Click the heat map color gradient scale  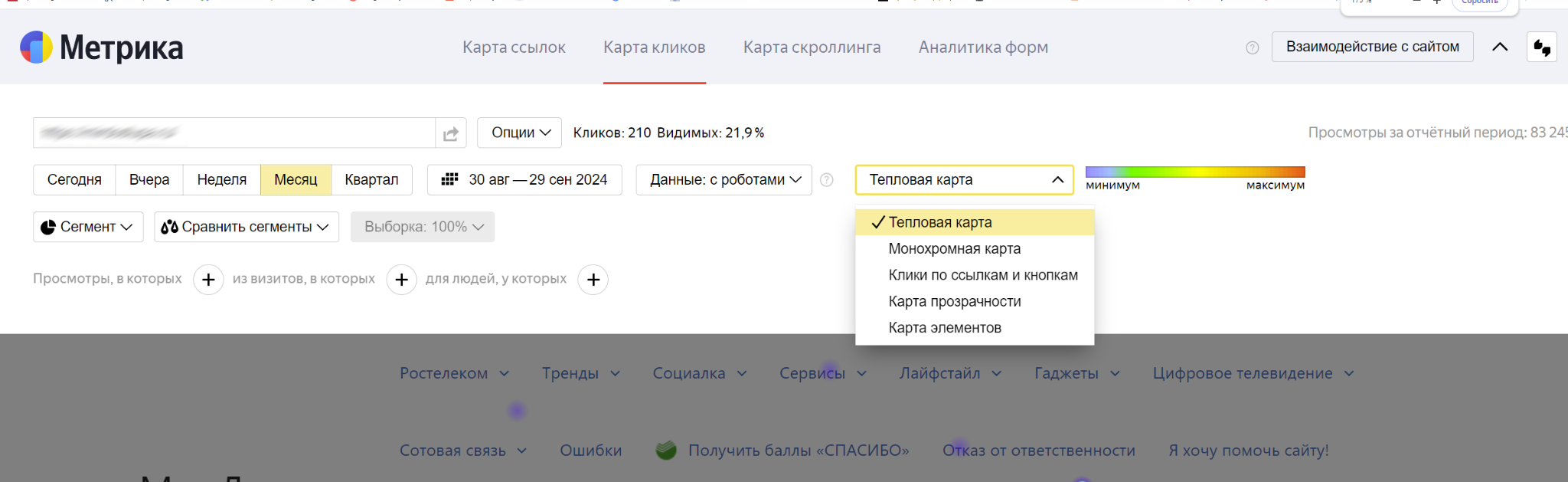1194,172
